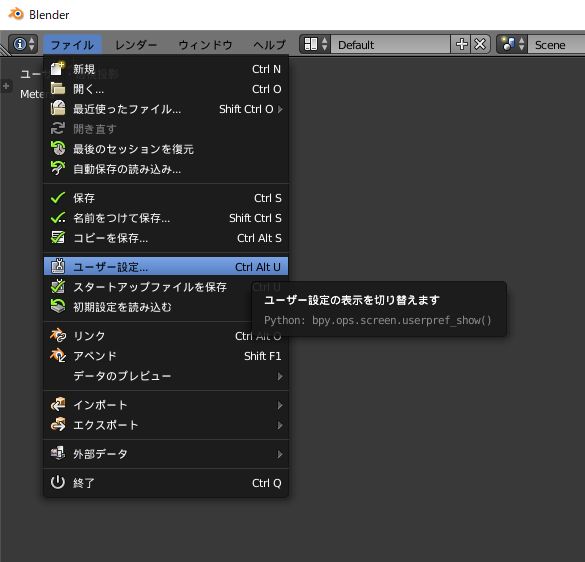Screen dimensions: 585x562
Task: Select 自動保存の読み込み... entry
Action: (166, 169)
